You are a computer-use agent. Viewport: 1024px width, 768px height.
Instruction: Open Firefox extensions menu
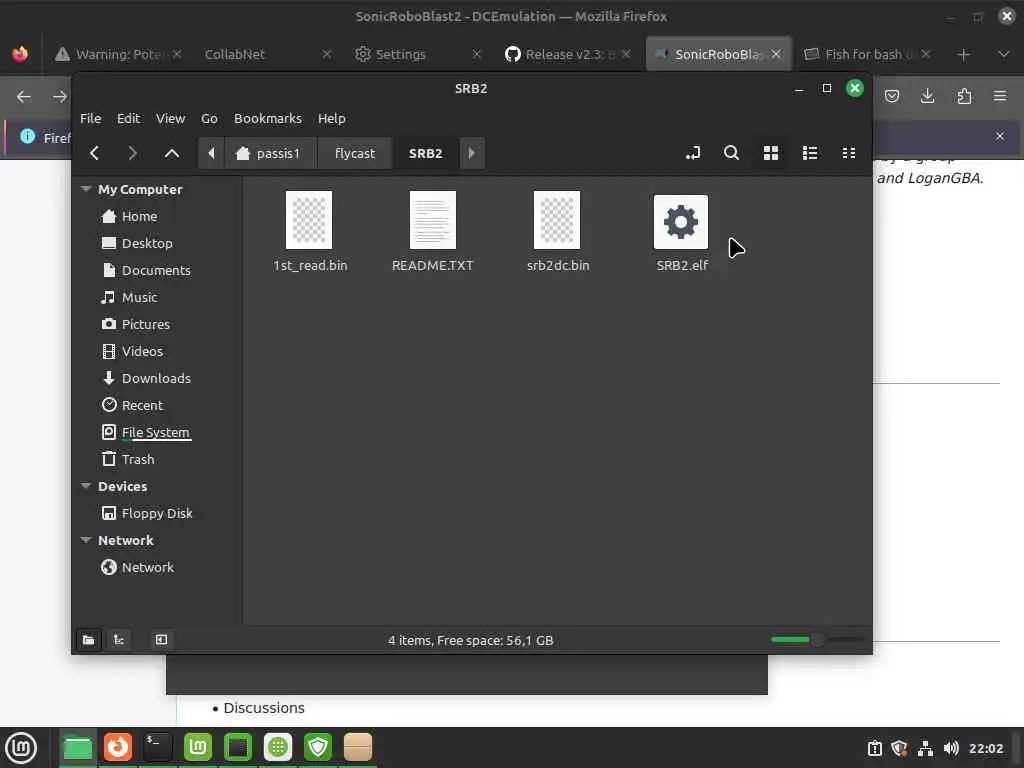tap(964, 97)
